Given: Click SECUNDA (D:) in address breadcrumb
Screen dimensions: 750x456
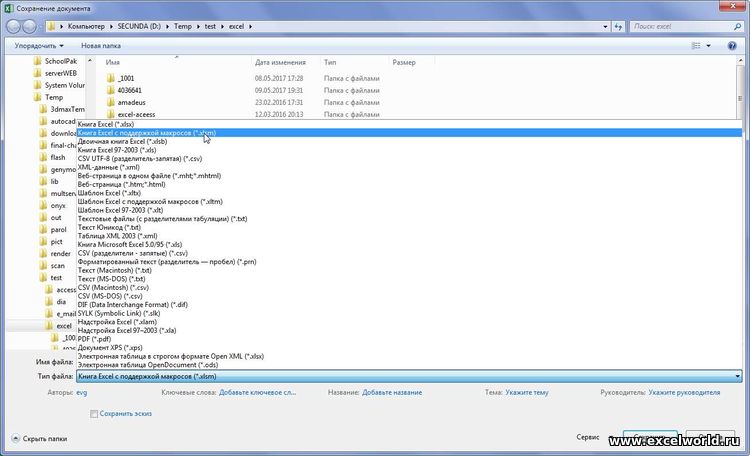Looking at the screenshot, I should pos(139,26).
